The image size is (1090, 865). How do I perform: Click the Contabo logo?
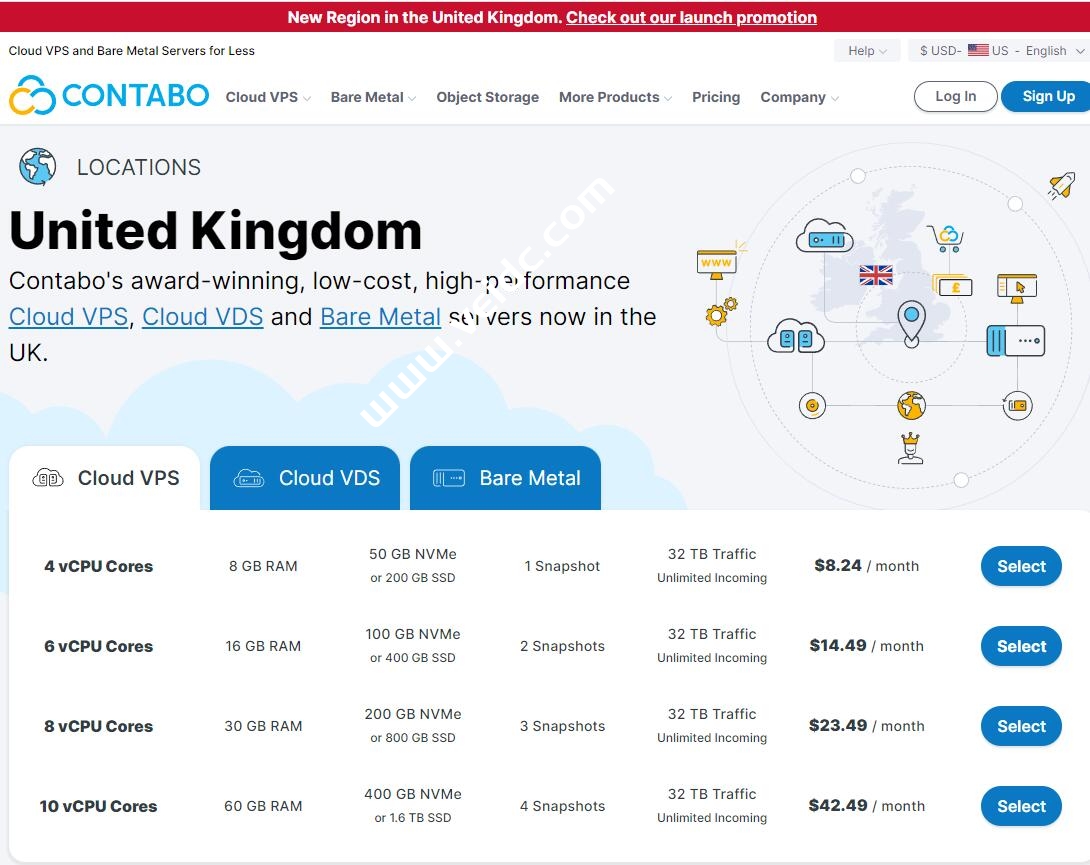[x=108, y=95]
